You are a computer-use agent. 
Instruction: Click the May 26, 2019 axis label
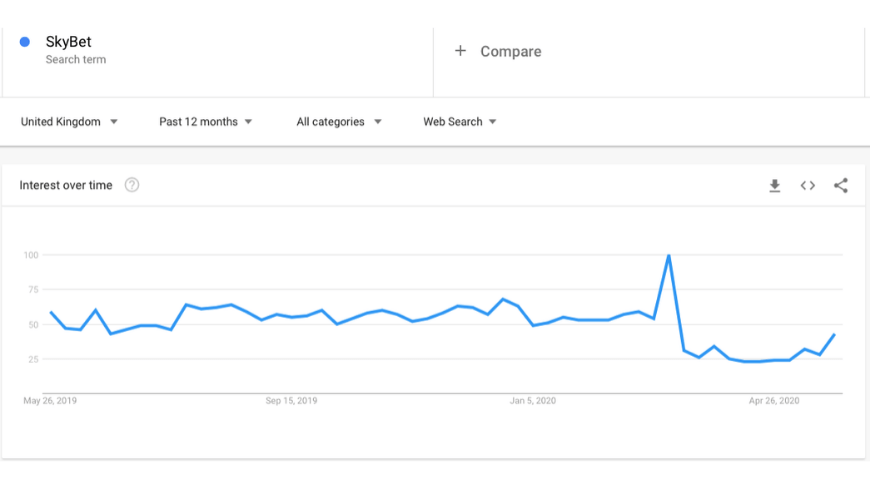50,401
